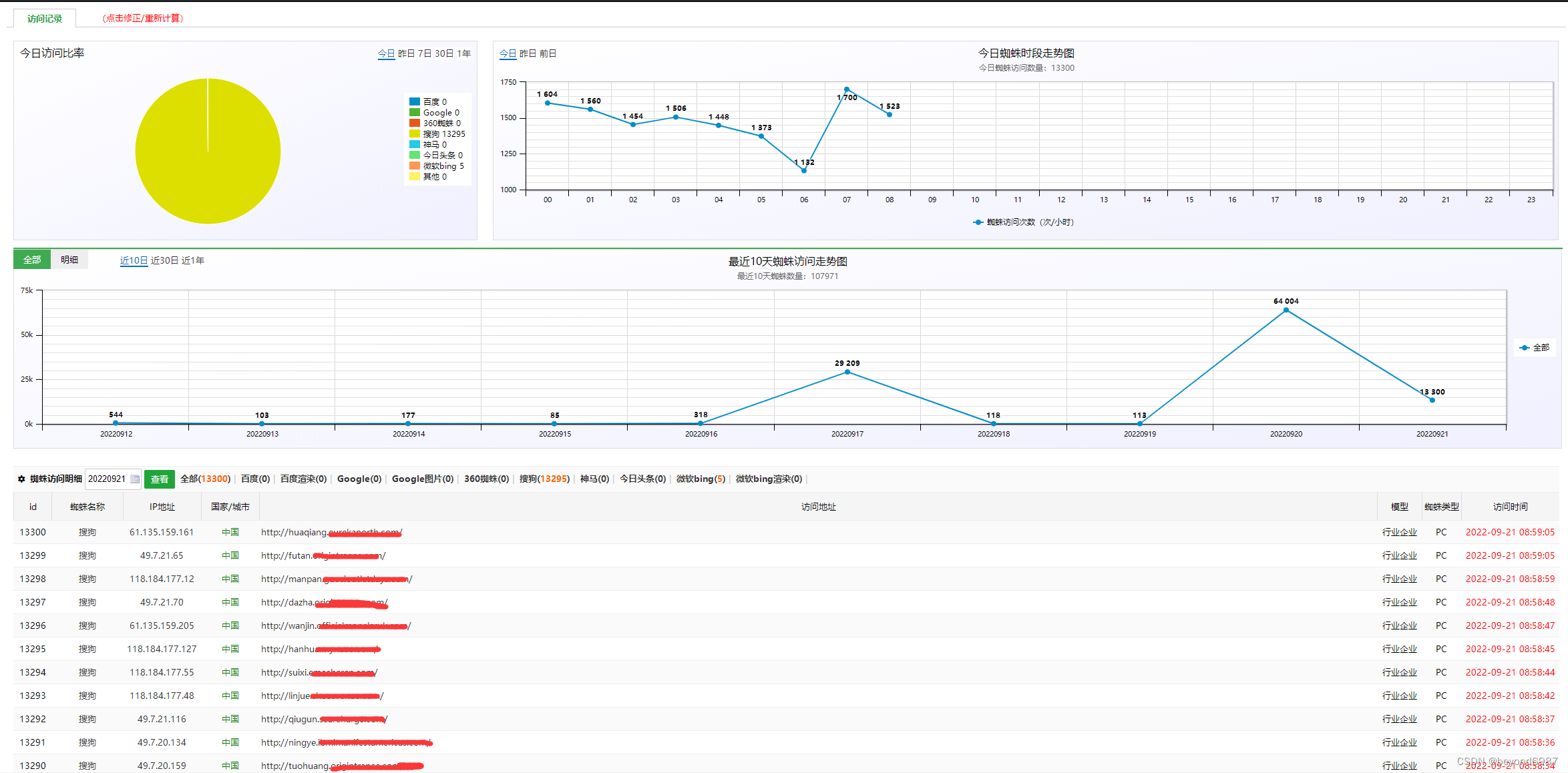This screenshot has width=1568, height=773.
Task: Click IP address 118.184.177.127
Action: (162, 649)
